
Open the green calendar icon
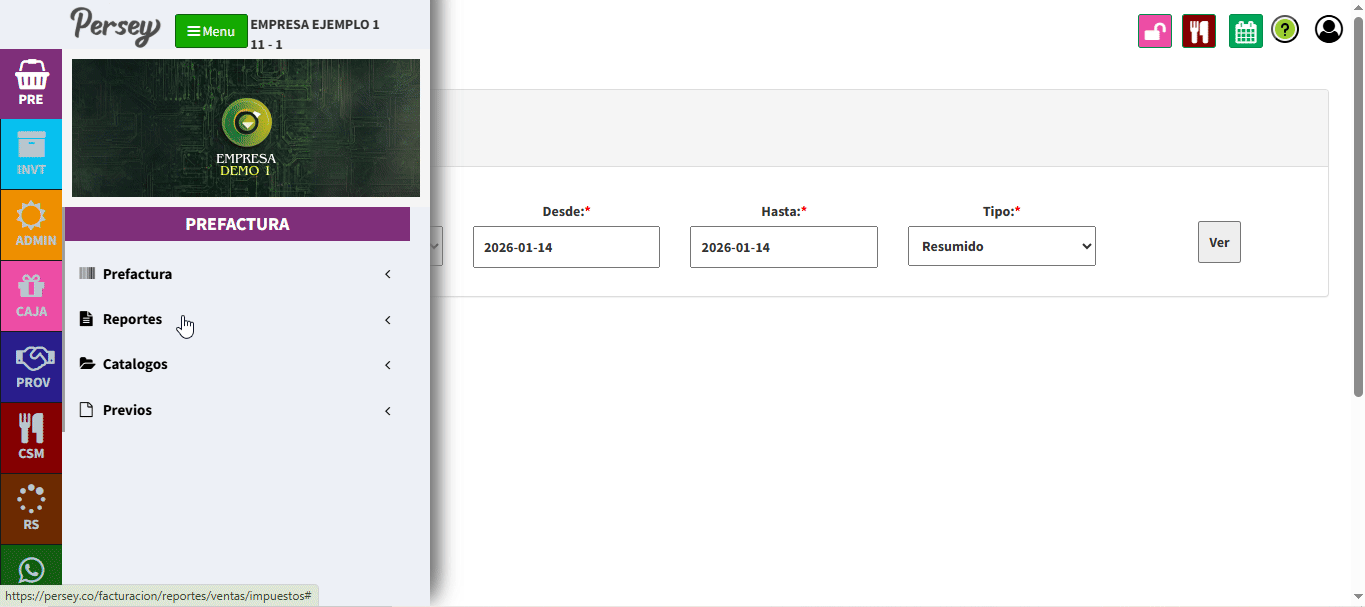1245,31
